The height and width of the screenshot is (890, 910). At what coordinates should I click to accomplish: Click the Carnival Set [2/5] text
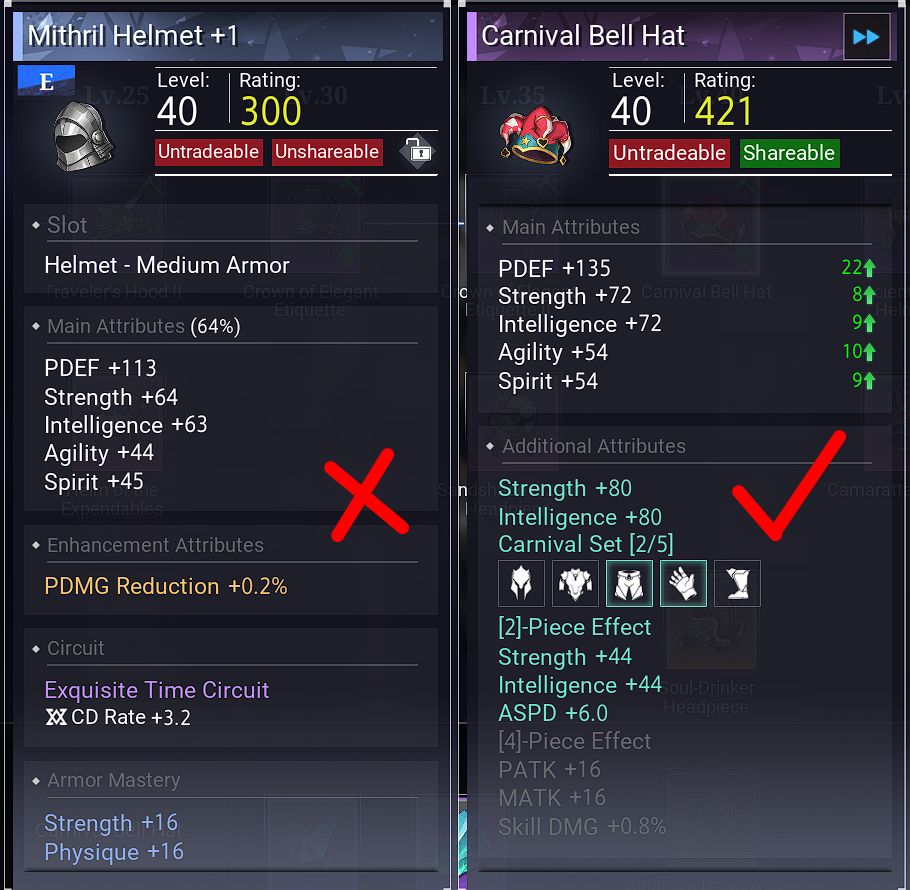point(586,544)
